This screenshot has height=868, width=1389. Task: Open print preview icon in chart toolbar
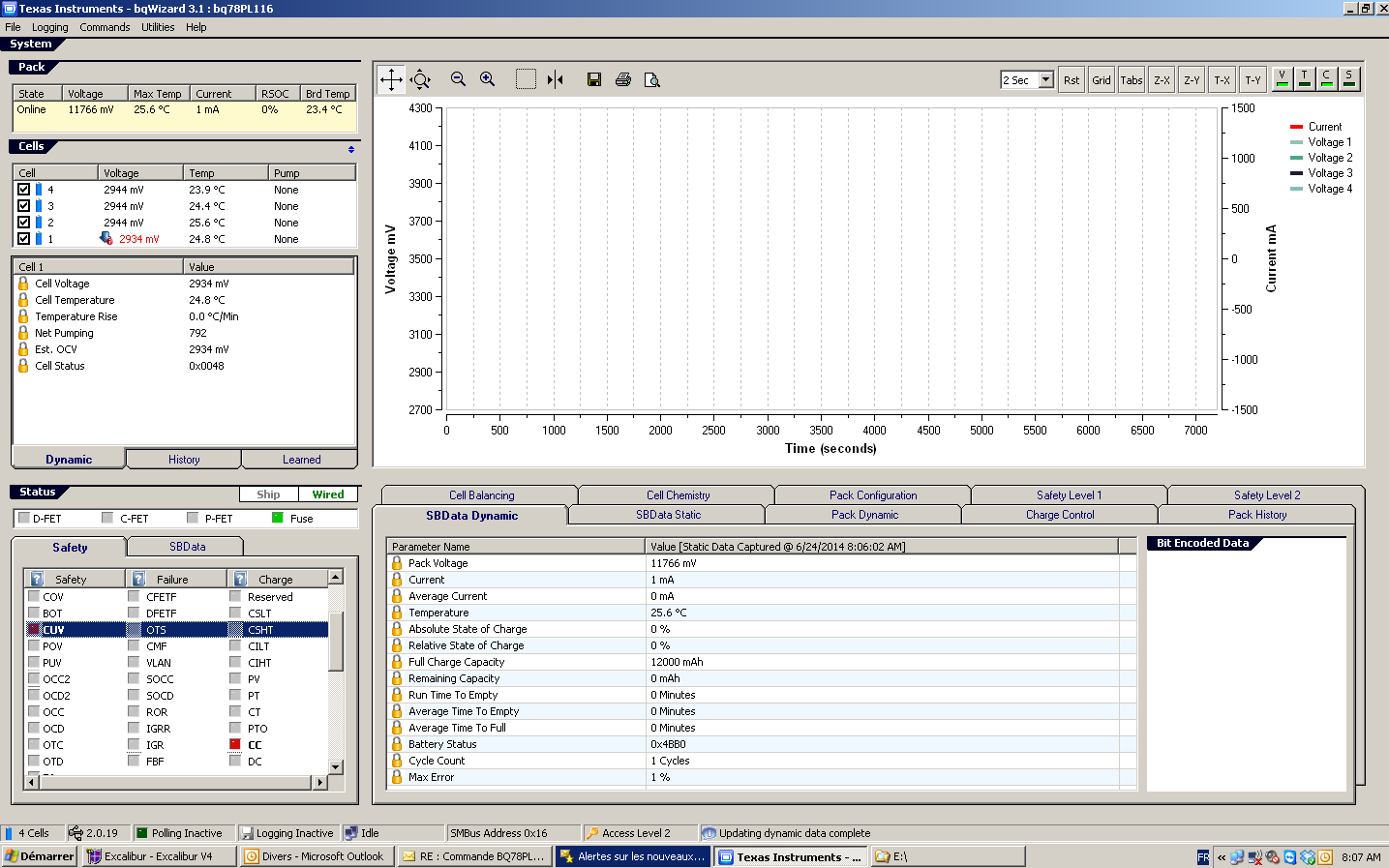coord(652,79)
